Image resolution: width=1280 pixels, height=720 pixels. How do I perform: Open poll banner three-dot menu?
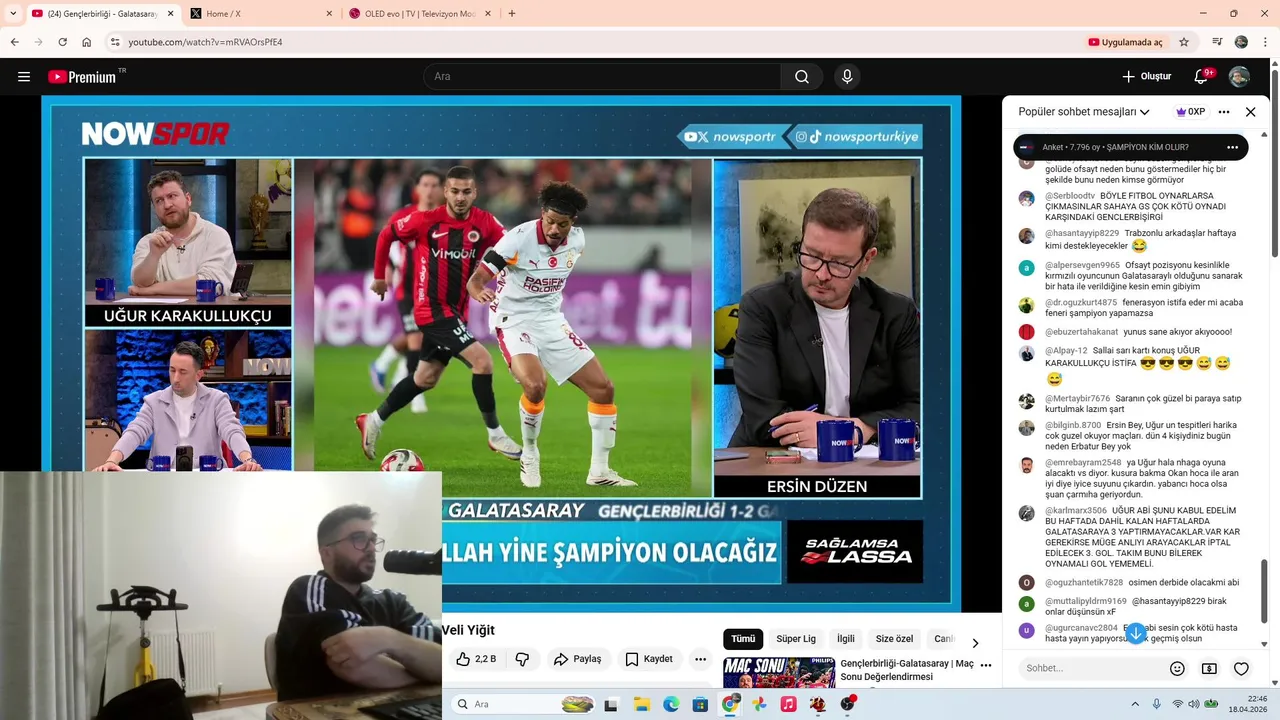(x=1232, y=147)
